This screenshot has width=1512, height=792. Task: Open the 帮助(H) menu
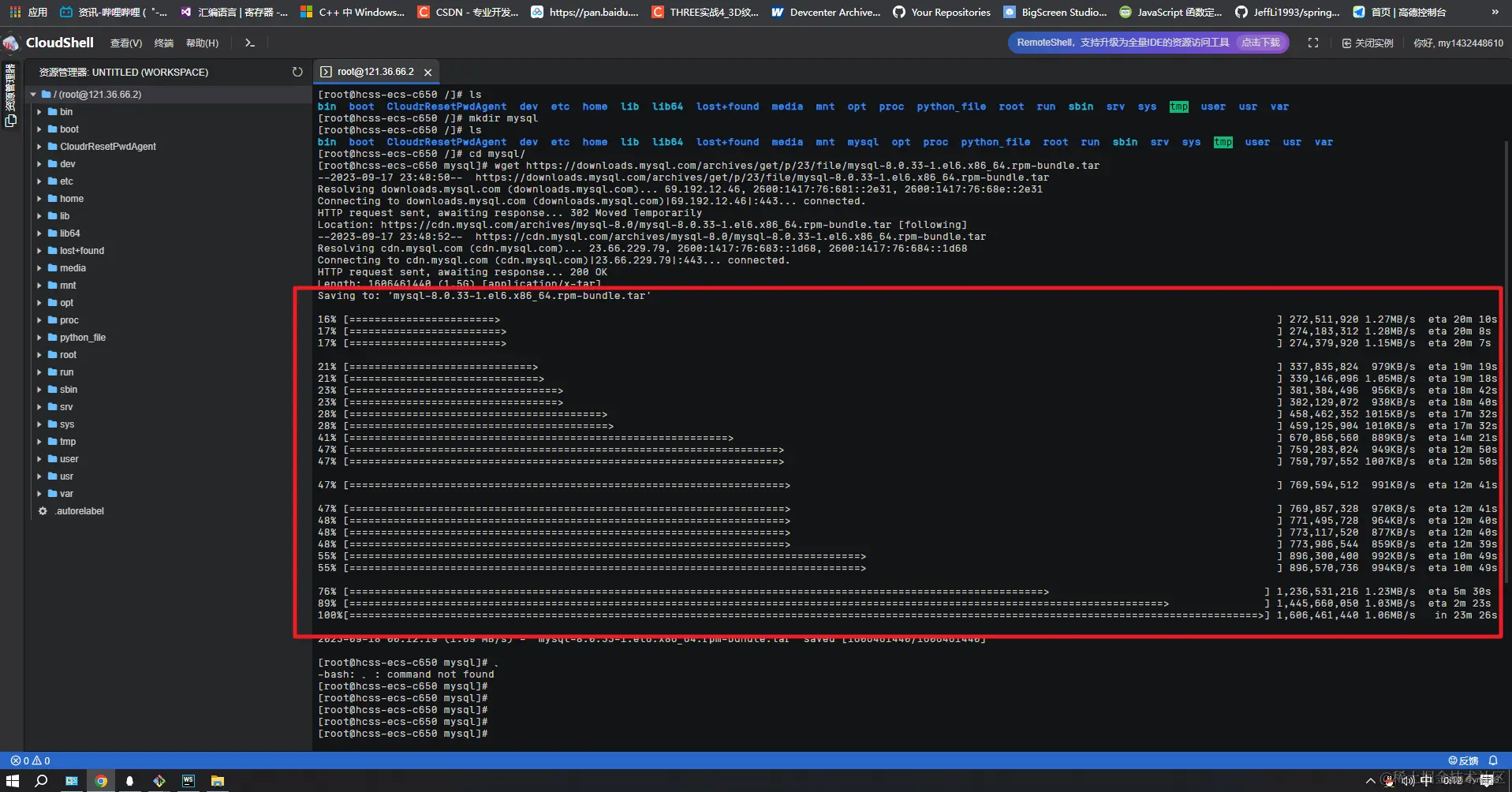tap(202, 43)
